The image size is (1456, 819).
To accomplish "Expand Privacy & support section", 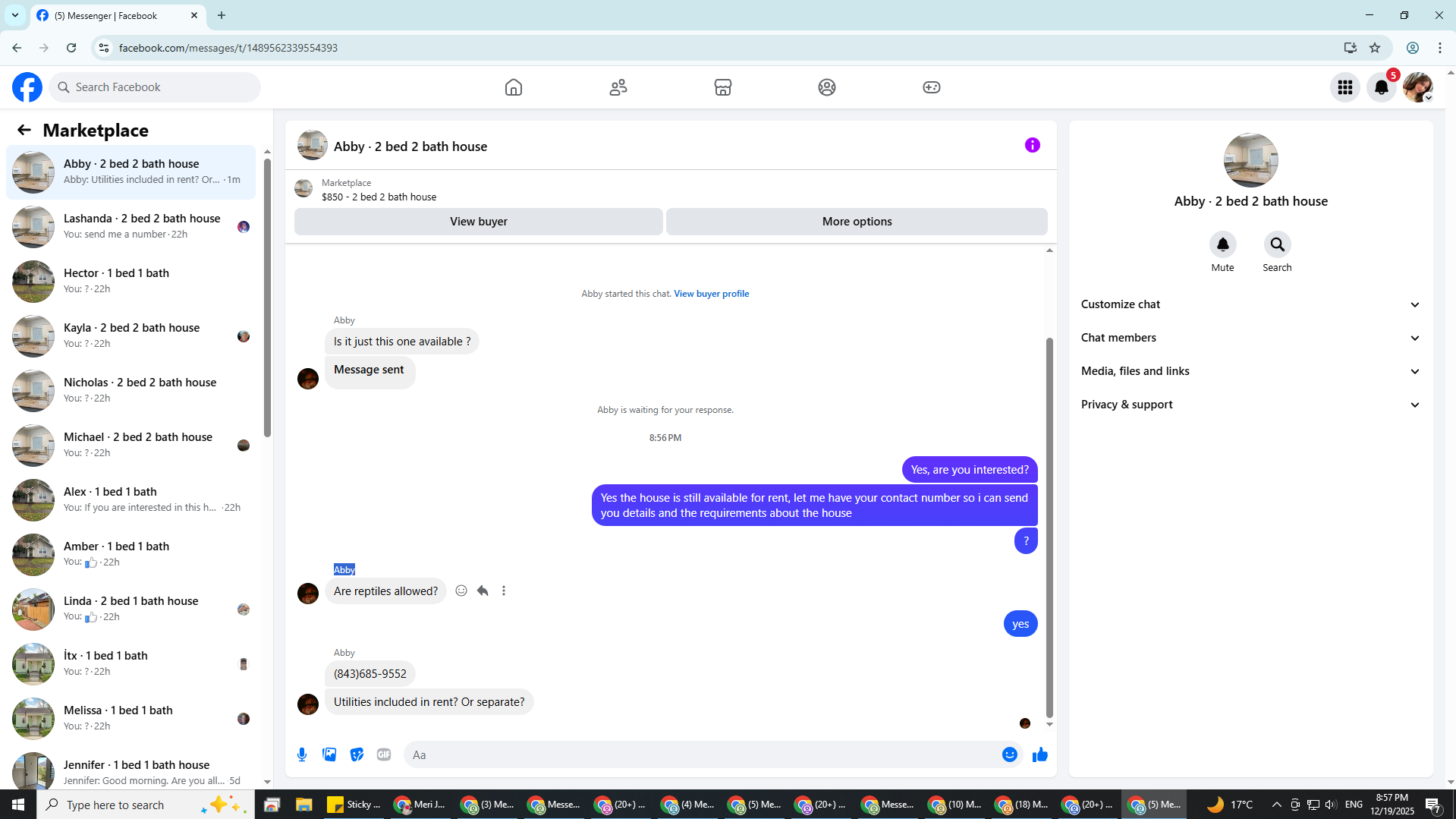I will point(1251,405).
